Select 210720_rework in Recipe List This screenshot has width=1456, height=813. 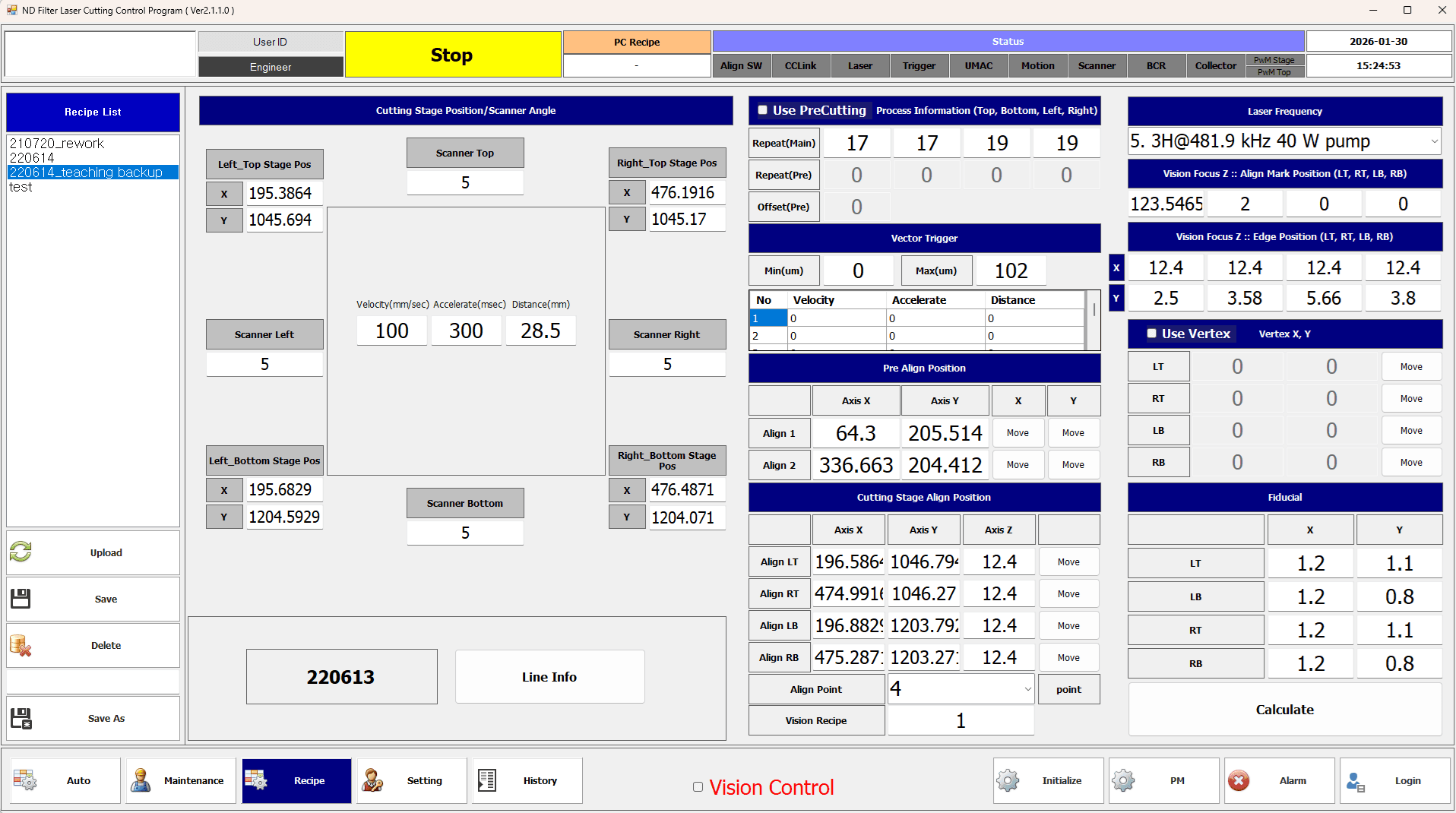tap(57, 144)
